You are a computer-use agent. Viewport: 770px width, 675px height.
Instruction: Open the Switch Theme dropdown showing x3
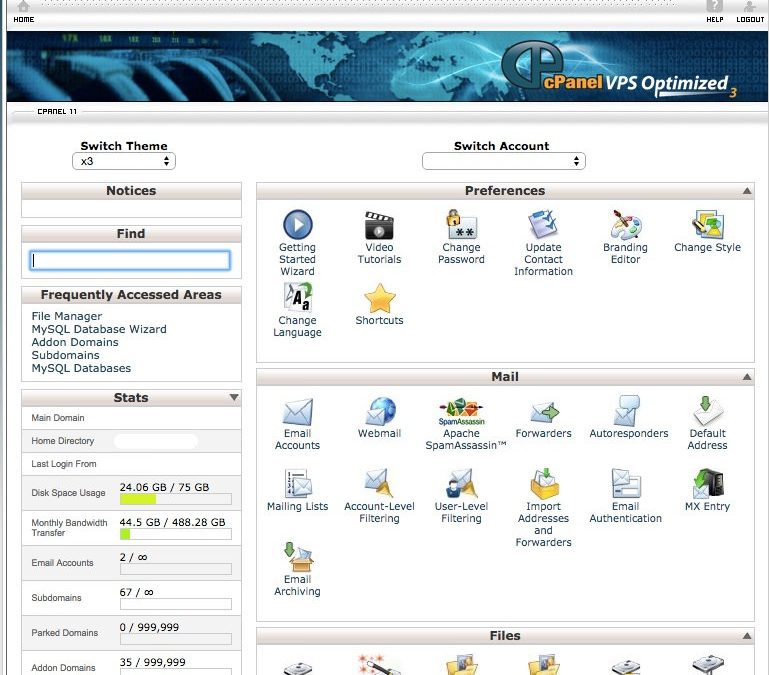(124, 161)
